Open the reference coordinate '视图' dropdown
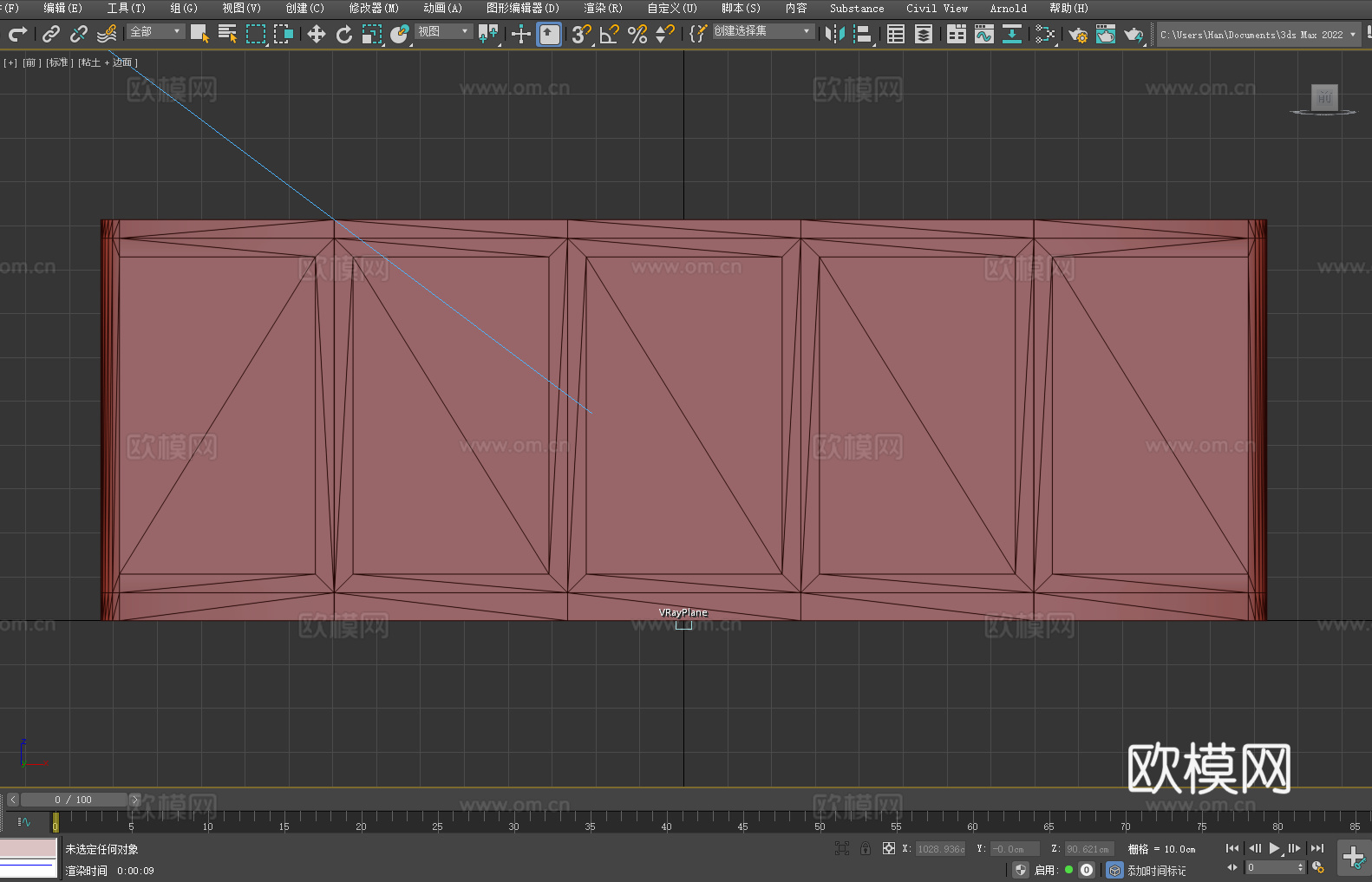The image size is (1372, 882). pos(443,31)
